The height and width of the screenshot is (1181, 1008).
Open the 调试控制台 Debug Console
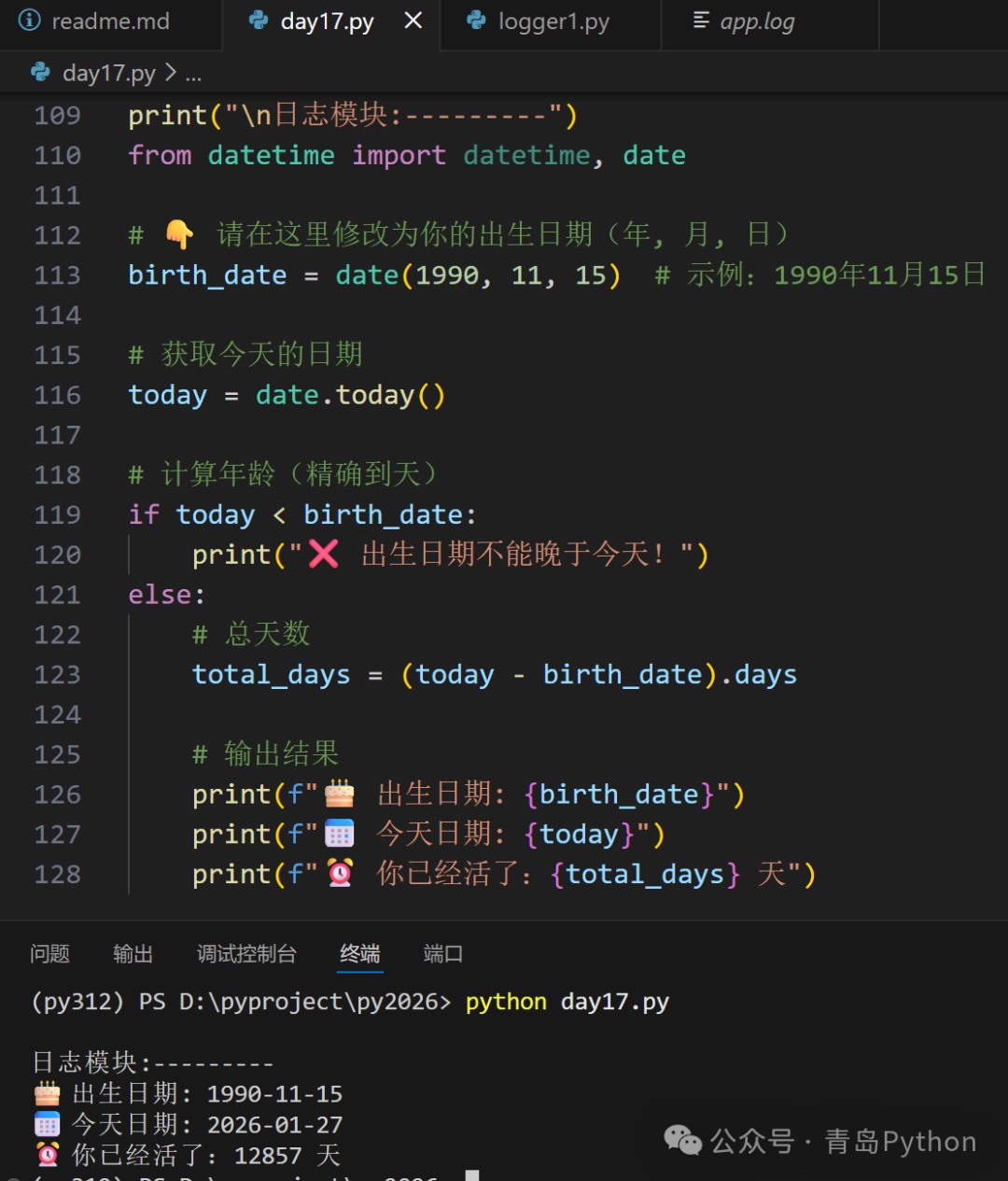(246, 953)
